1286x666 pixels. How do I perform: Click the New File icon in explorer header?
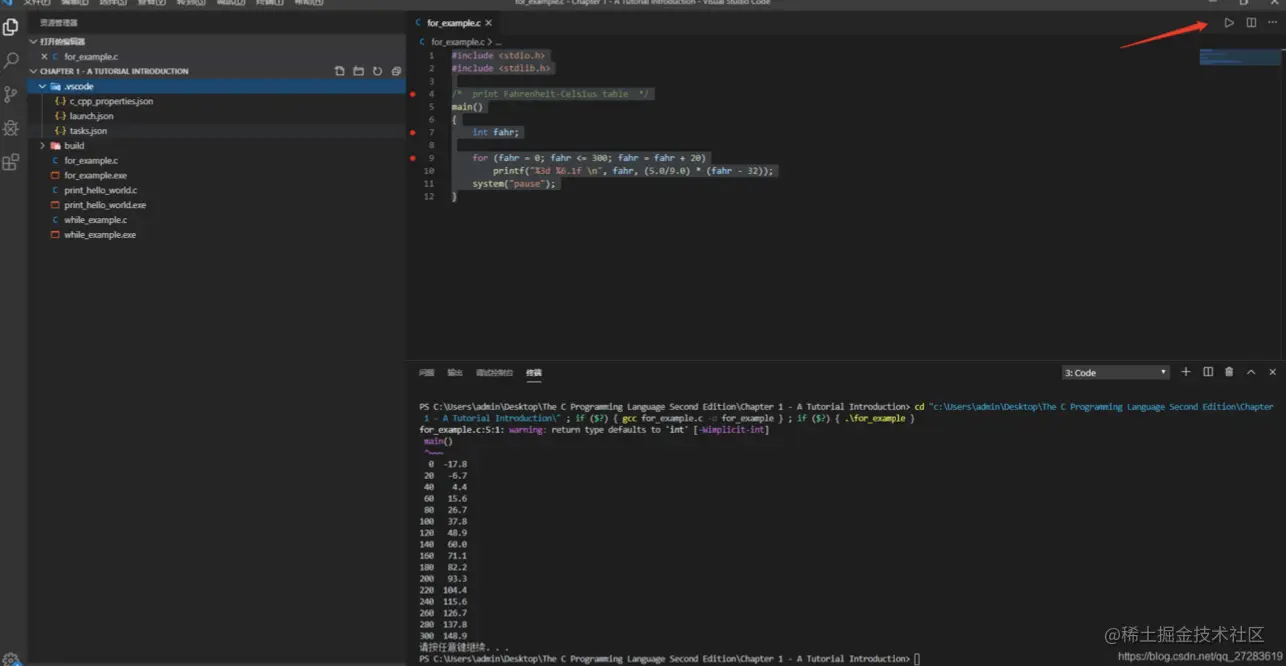(340, 71)
